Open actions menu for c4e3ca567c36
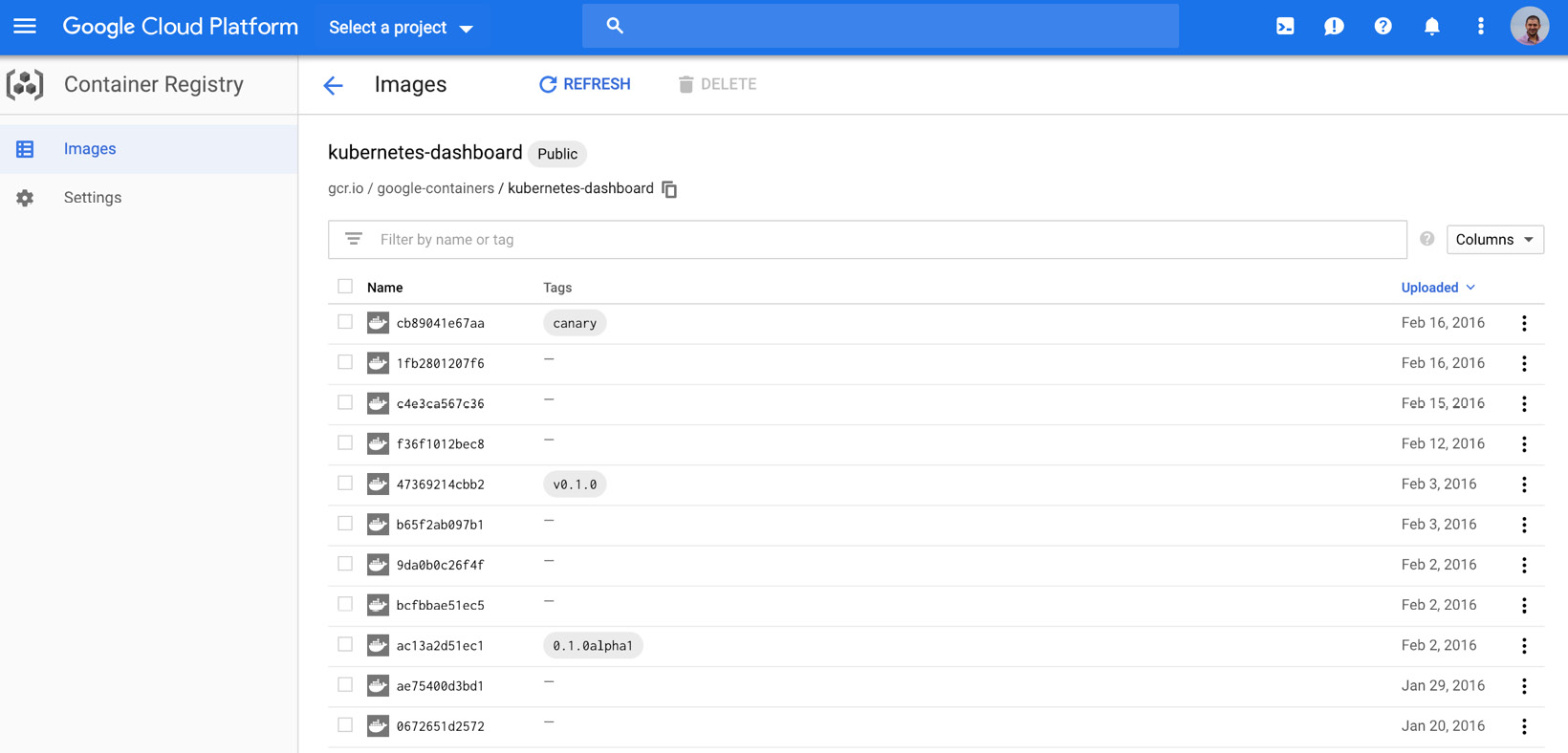Image resolution: width=1568 pixels, height=753 pixels. point(1524,403)
